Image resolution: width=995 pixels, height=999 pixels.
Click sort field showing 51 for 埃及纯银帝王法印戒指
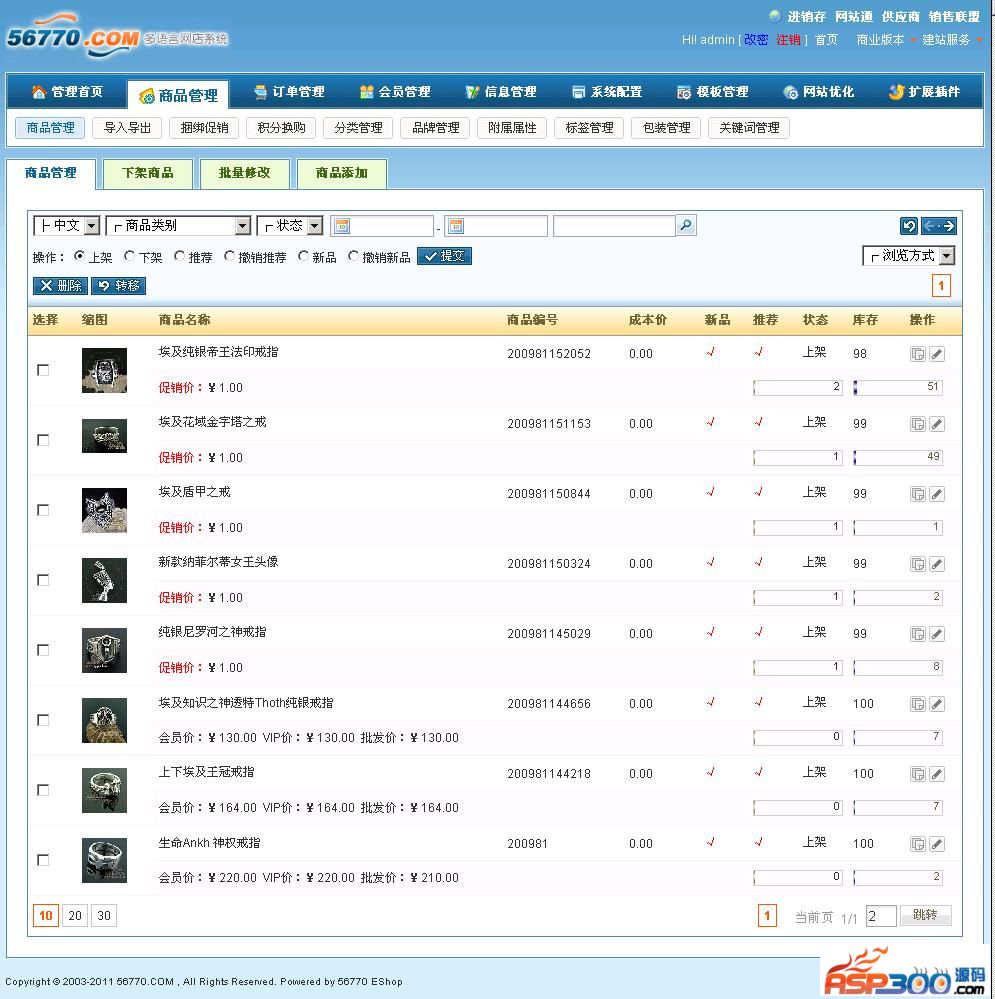pos(898,387)
